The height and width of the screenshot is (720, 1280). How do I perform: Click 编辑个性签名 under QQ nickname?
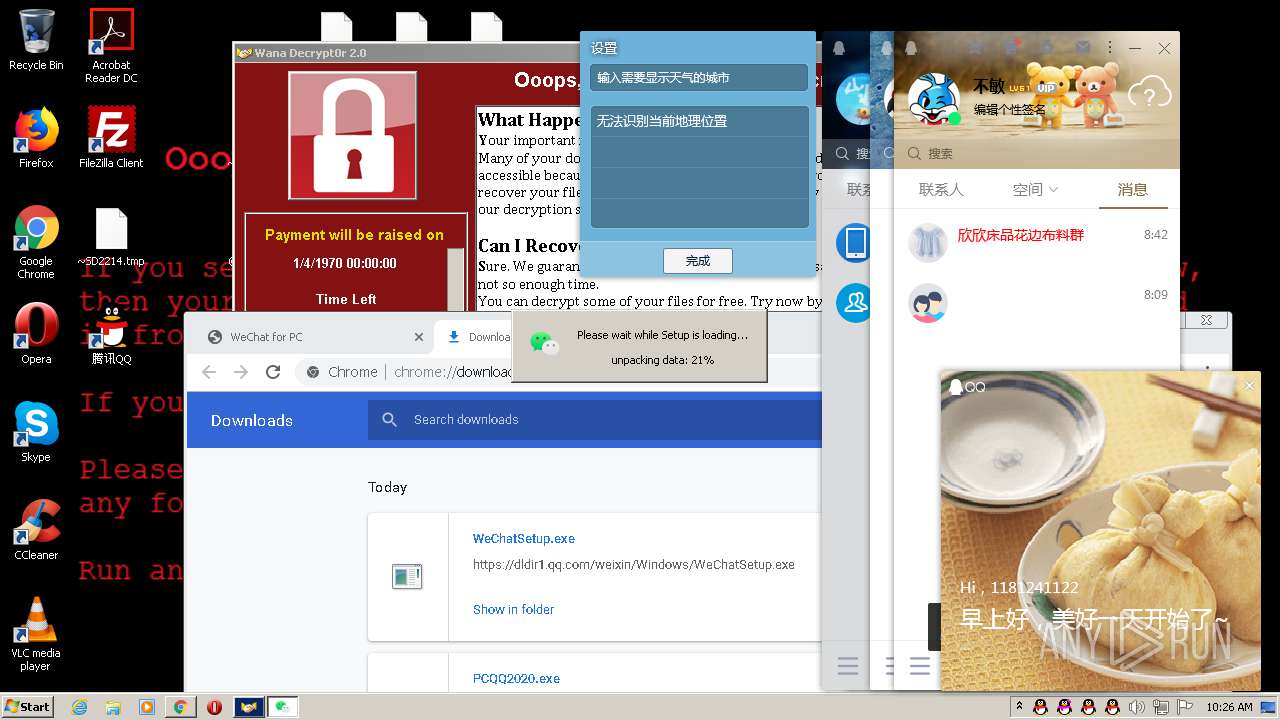pyautogui.click(x=1010, y=109)
